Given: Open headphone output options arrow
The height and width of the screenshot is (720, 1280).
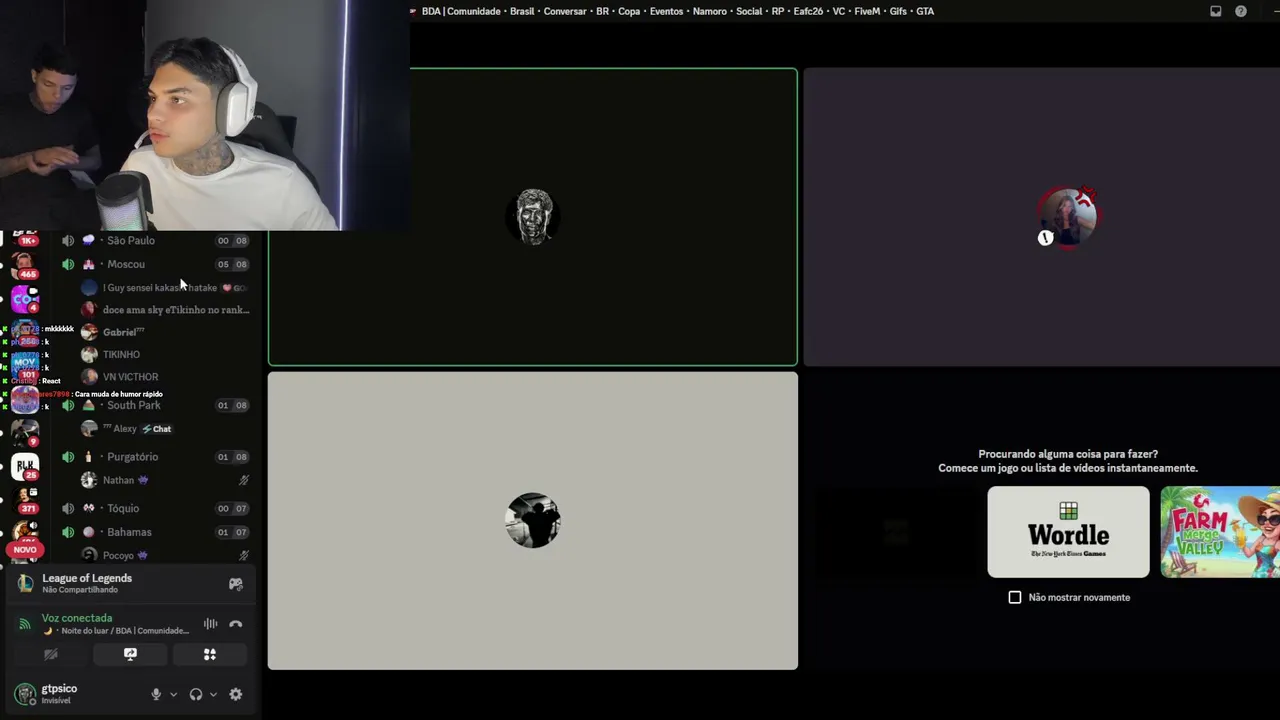Looking at the screenshot, I should pyautogui.click(x=213, y=694).
